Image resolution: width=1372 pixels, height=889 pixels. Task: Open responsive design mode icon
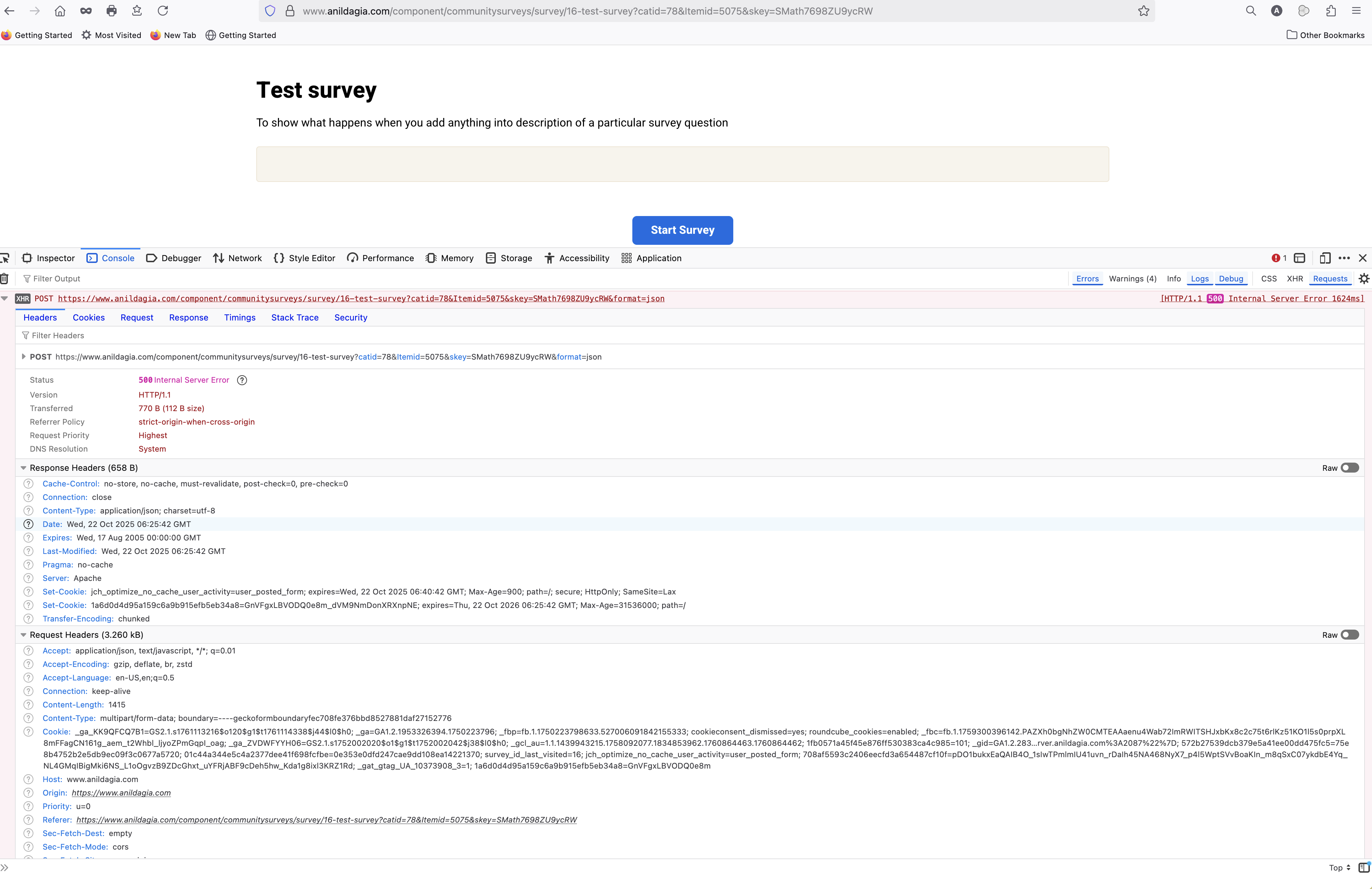coord(1325,258)
